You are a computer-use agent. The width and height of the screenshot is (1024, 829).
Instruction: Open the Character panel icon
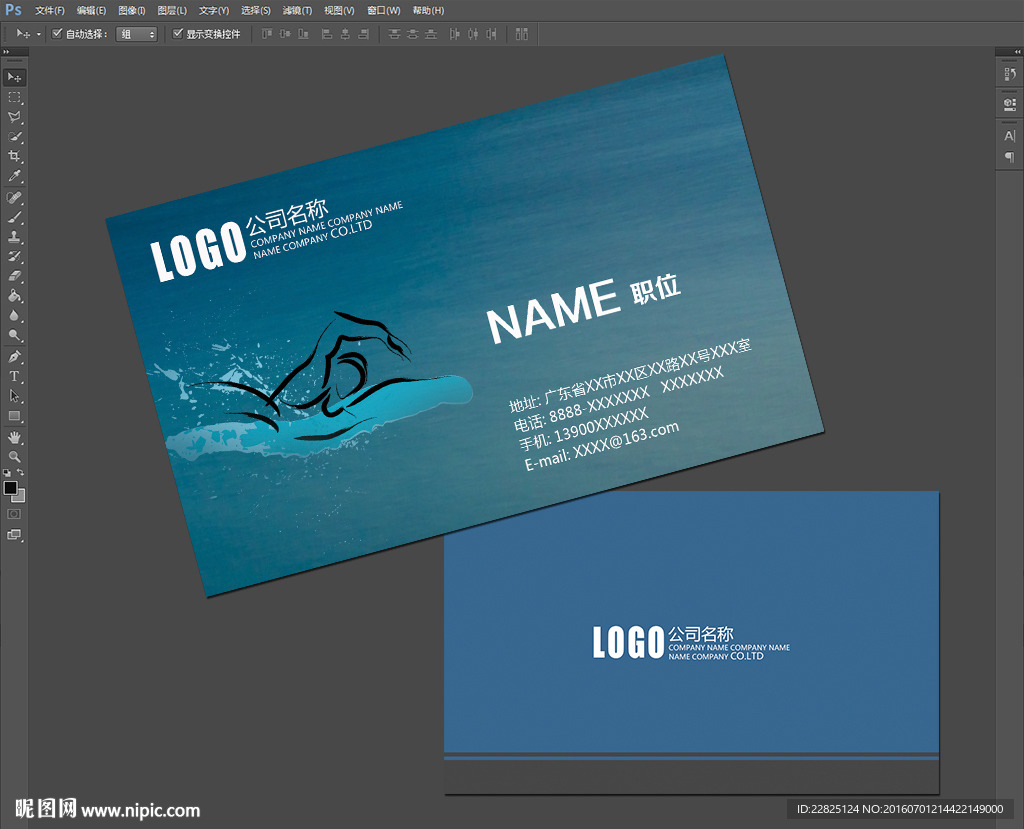(x=1009, y=136)
